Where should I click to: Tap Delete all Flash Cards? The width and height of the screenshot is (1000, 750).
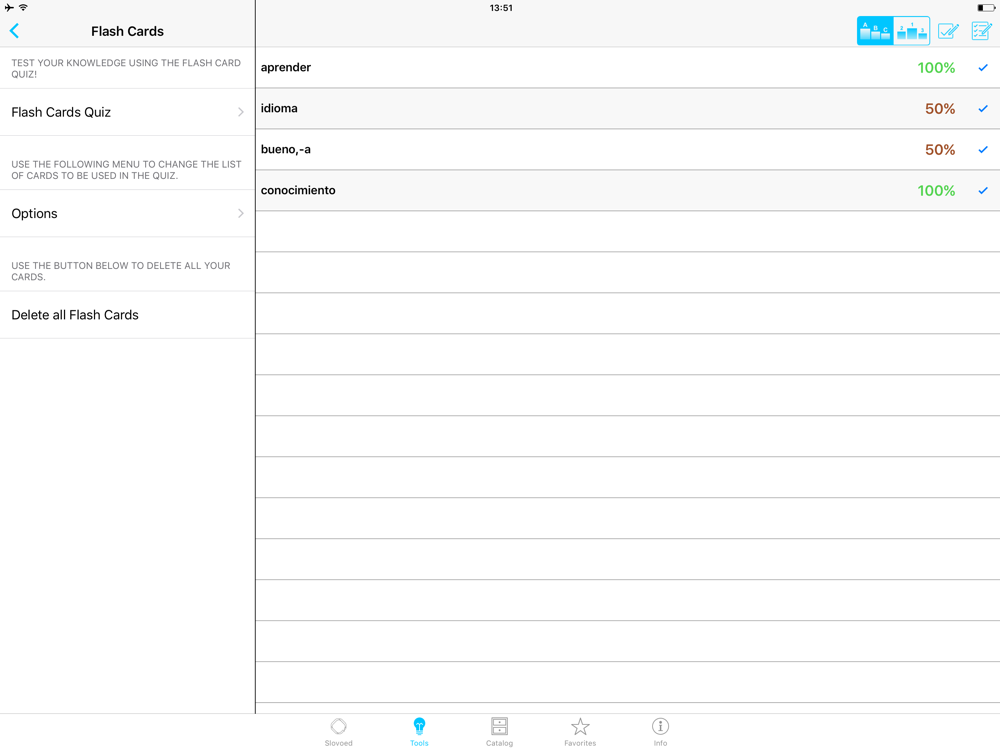point(128,315)
